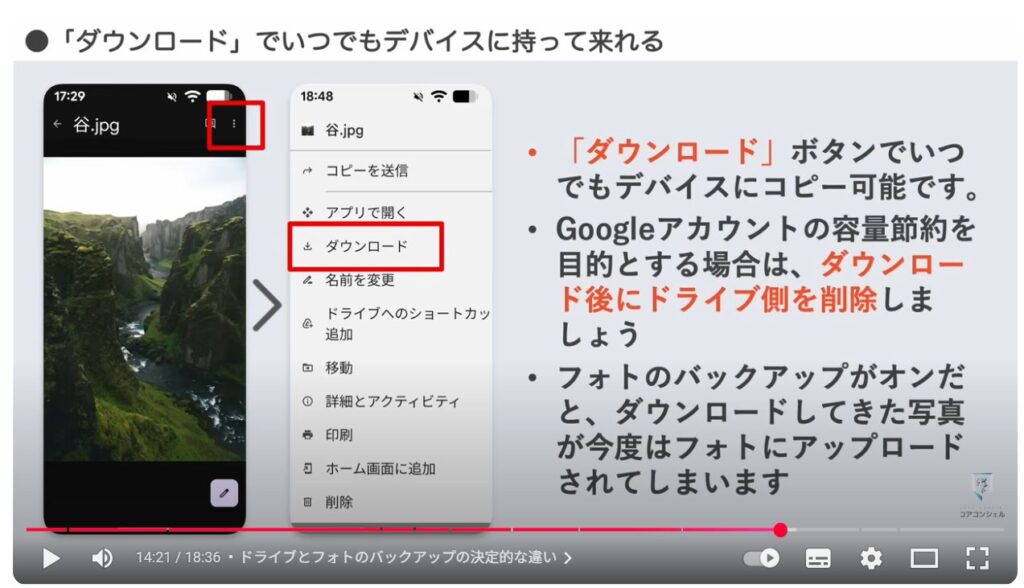This screenshot has width=1024, height=588.
Task: Click the 谷.jpg title in the black viewer bar
Action: tap(96, 124)
